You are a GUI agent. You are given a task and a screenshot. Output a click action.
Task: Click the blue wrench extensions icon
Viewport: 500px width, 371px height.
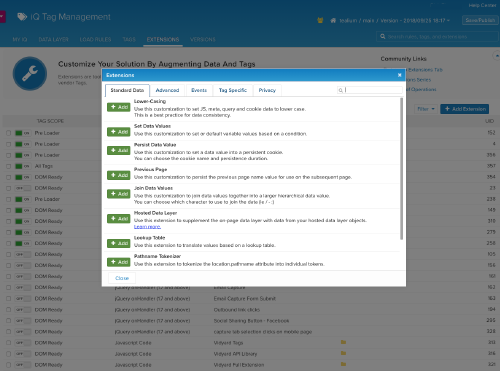coord(30,73)
